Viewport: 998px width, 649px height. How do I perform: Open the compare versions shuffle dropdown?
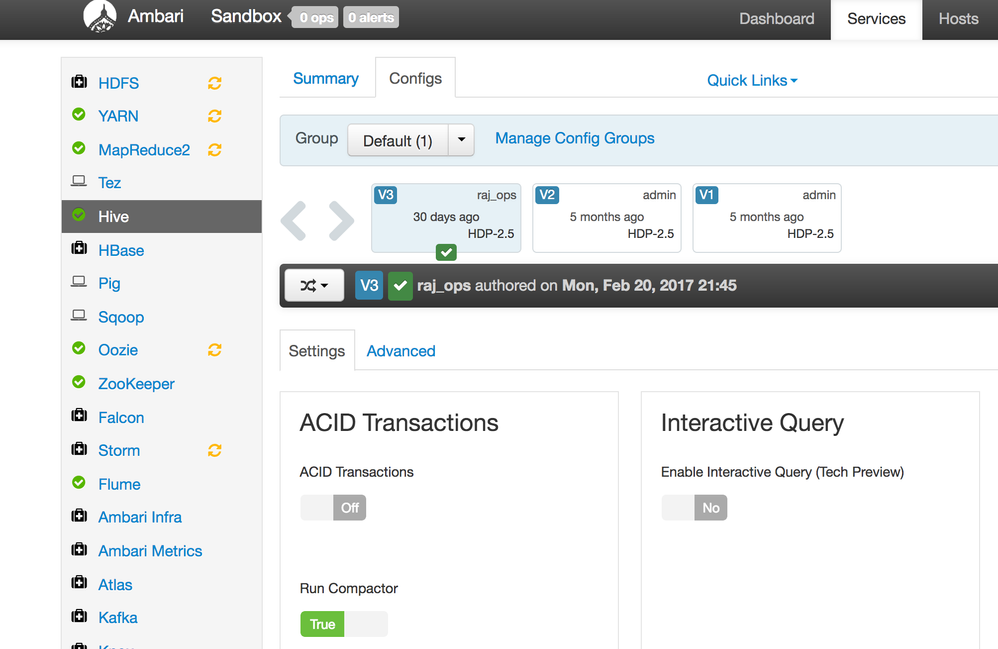[x=314, y=286]
